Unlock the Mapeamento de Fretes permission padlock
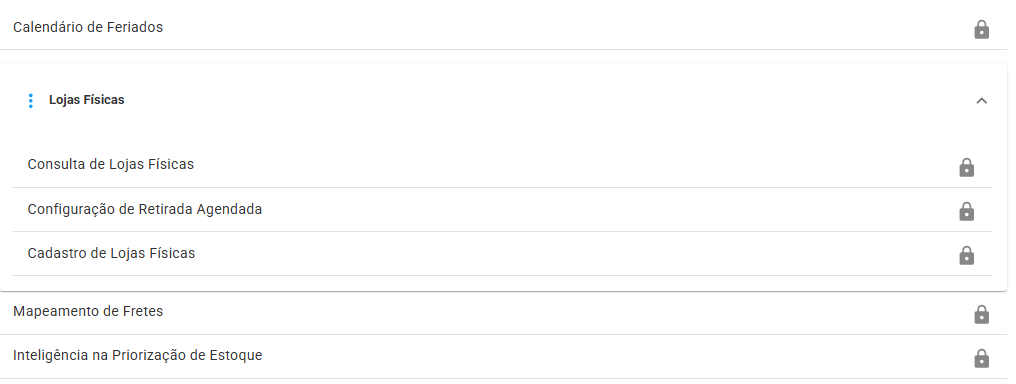Image resolution: width=1016 pixels, height=384 pixels. 982,314
